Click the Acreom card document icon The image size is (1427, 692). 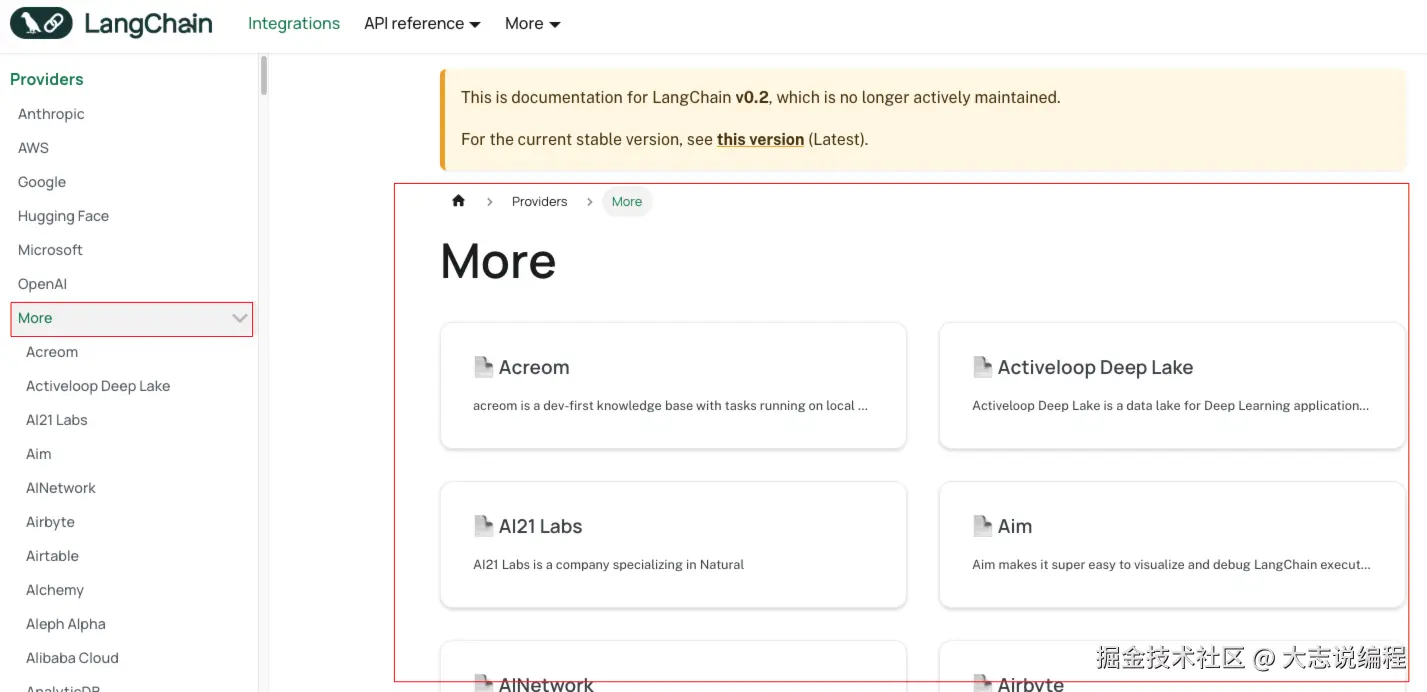pos(484,367)
